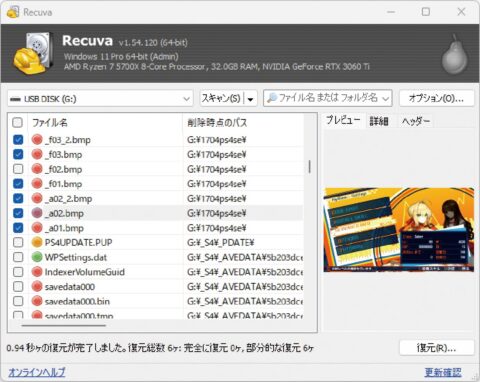Click the green status icon for WPSettings.dat
The width and height of the screenshot is (480, 382).
click(37, 257)
